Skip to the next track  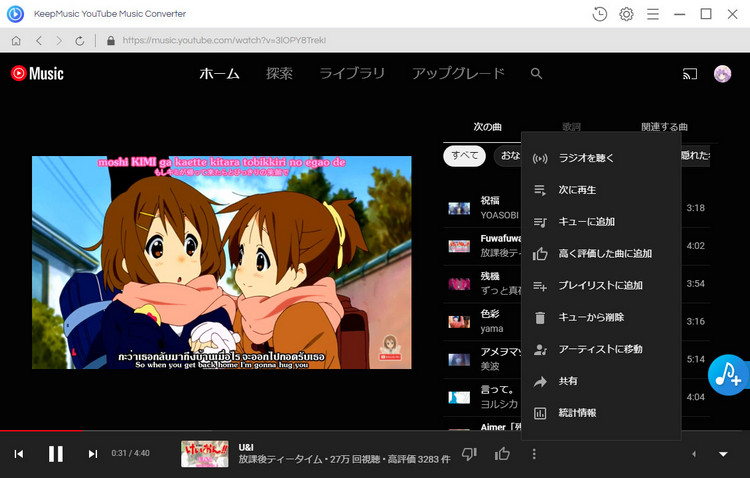coord(93,454)
